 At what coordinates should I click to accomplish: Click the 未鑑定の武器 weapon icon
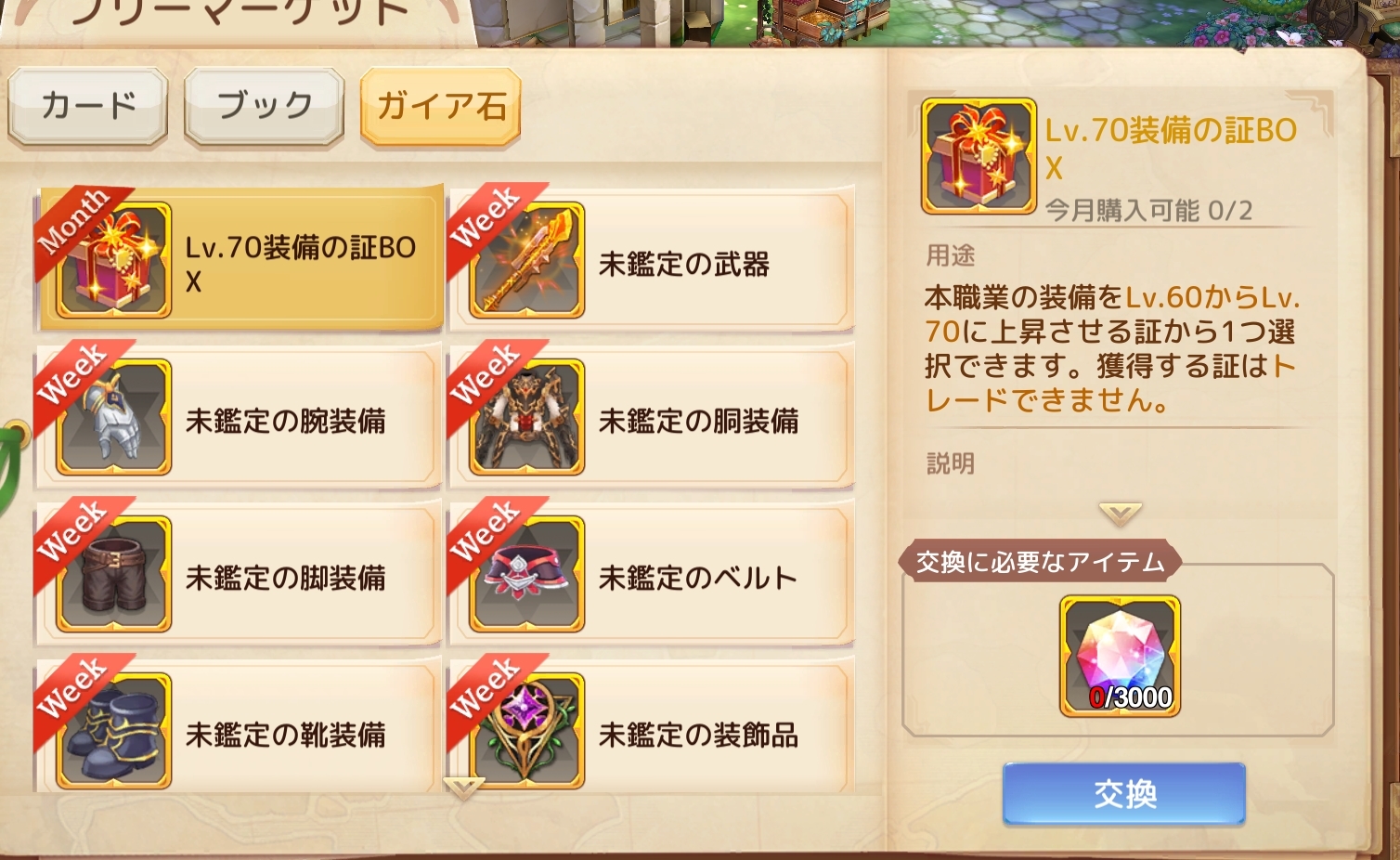pos(527,260)
